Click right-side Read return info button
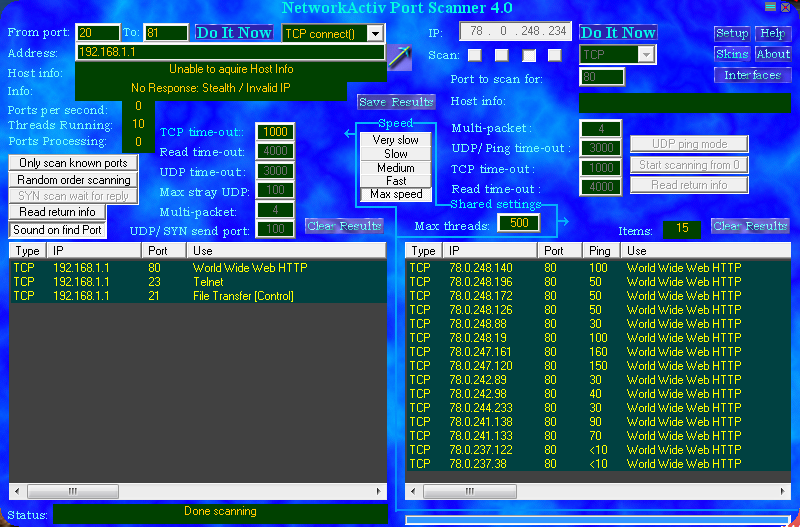The width and height of the screenshot is (800, 527). click(x=689, y=185)
